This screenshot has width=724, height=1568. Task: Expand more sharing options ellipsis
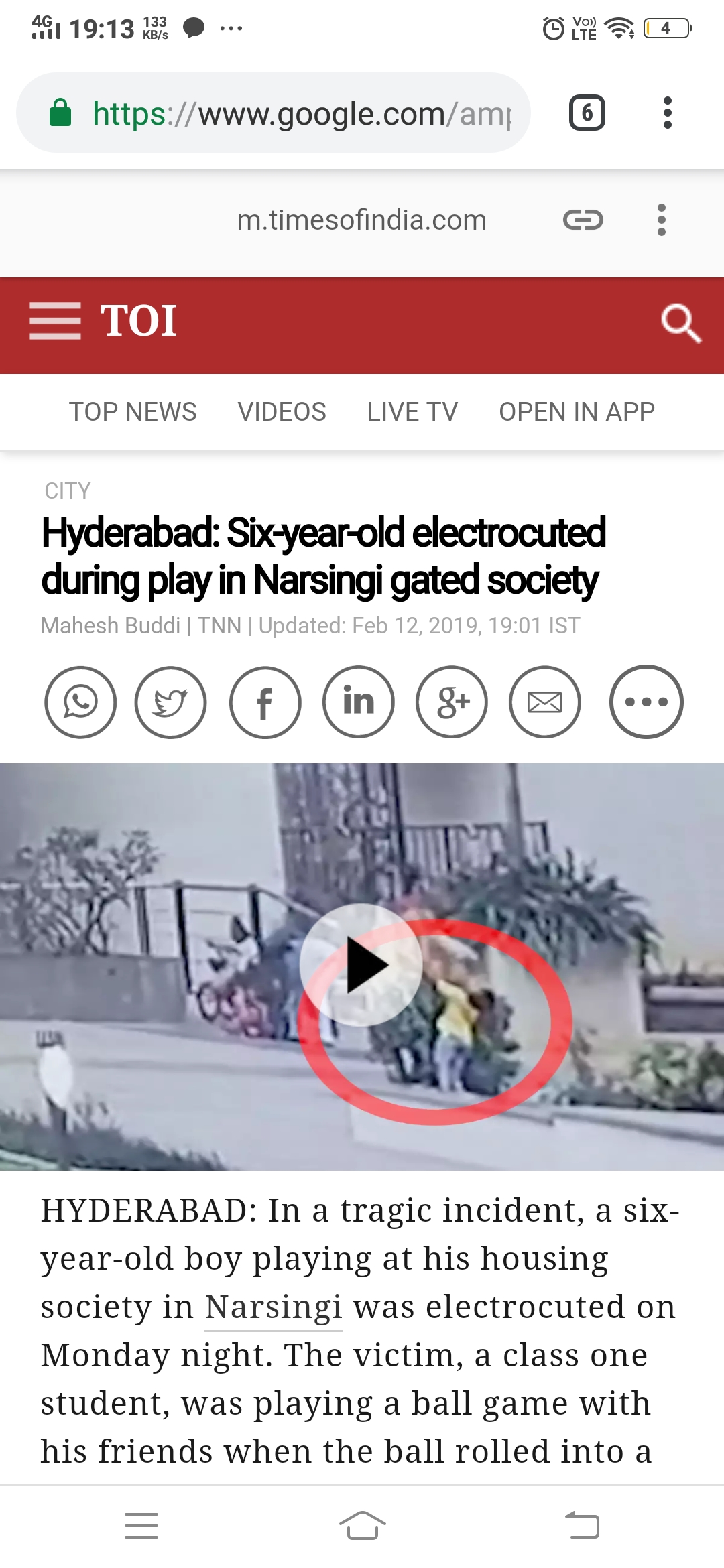click(646, 702)
